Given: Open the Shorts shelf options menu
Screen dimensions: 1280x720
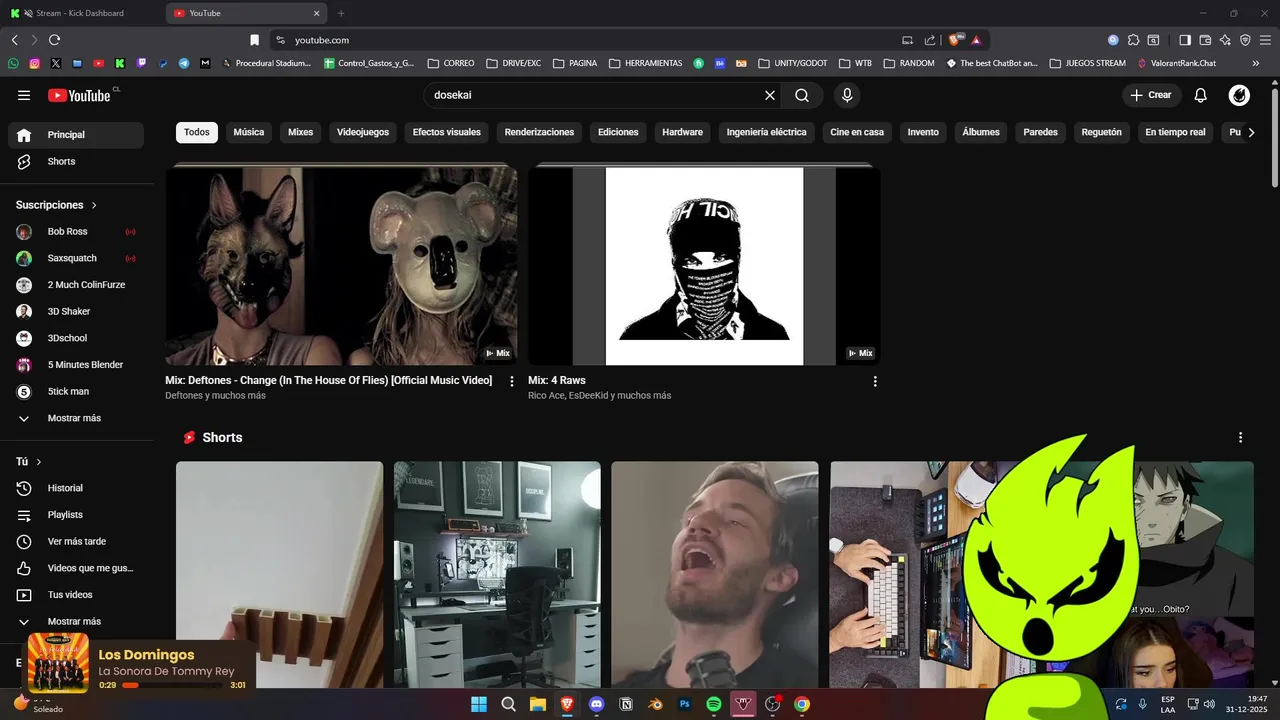Looking at the screenshot, I should (1241, 438).
